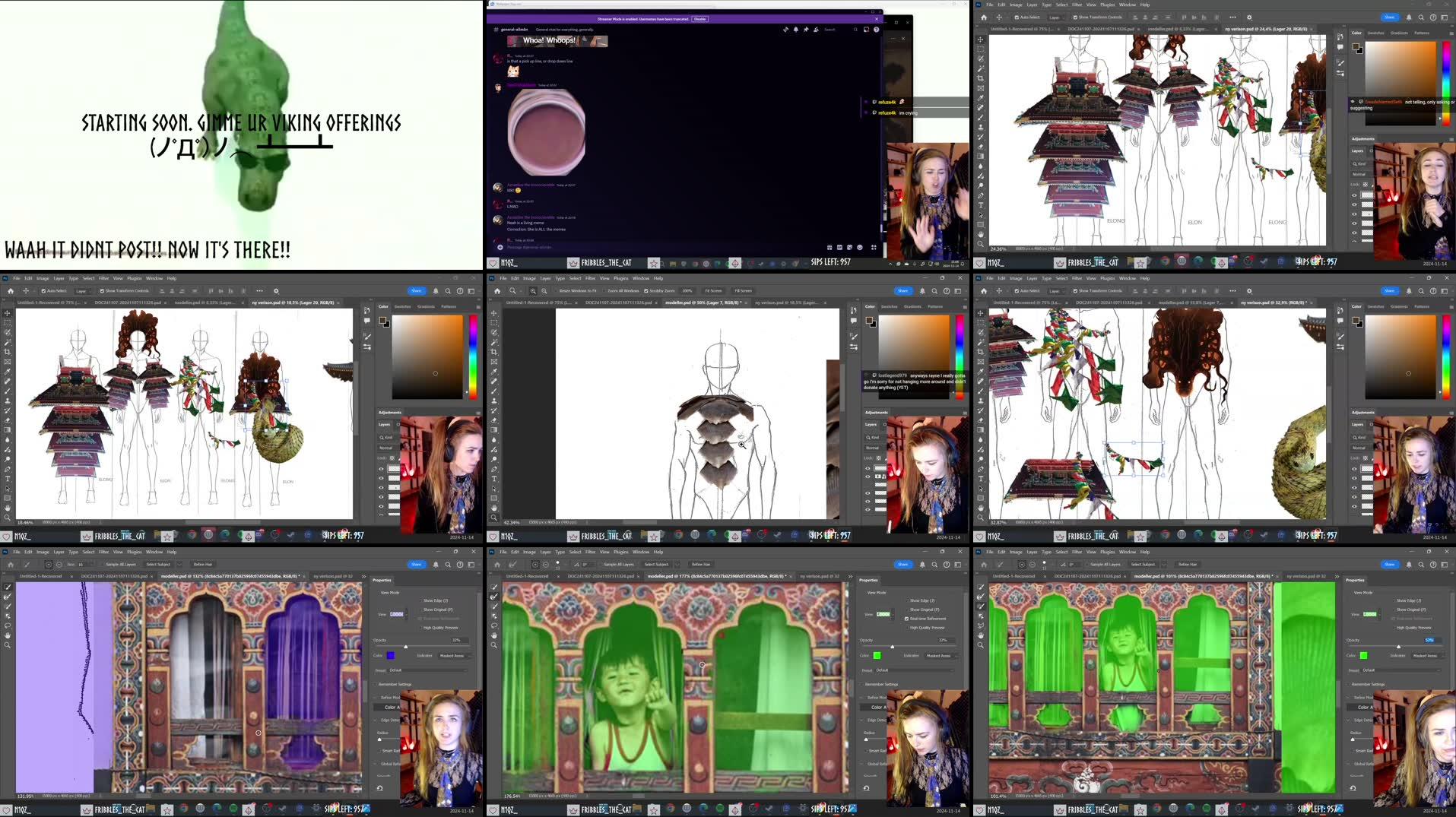Select Crop tool in the 18,5% Photoshop frame
1456x817 pixels.
pos(8,352)
